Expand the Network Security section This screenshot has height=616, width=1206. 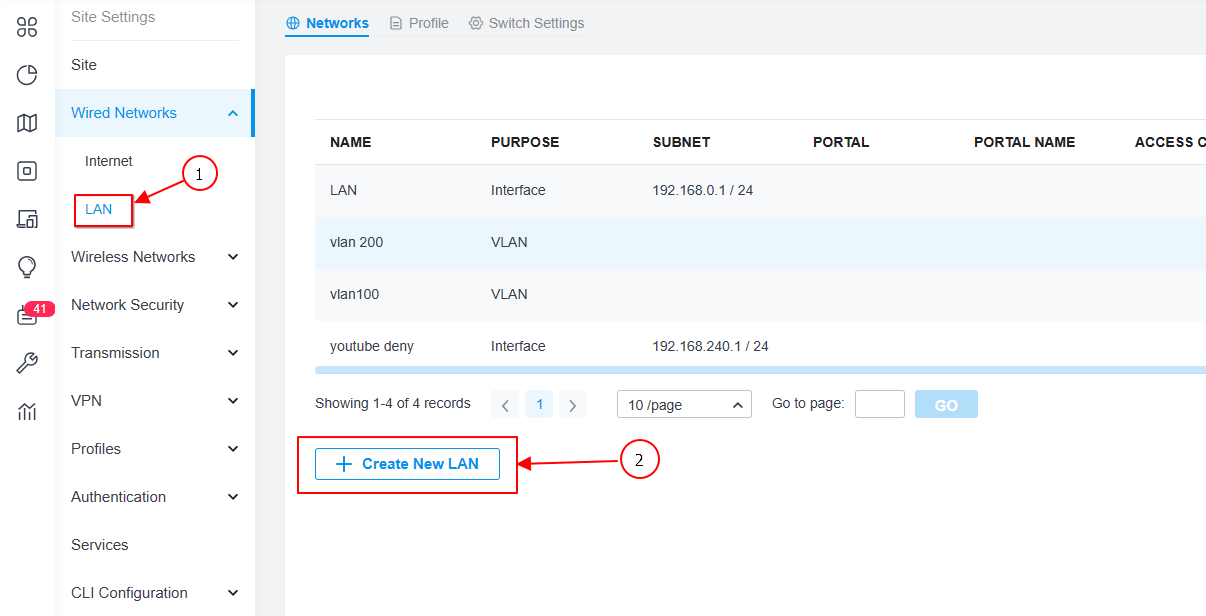[155, 305]
